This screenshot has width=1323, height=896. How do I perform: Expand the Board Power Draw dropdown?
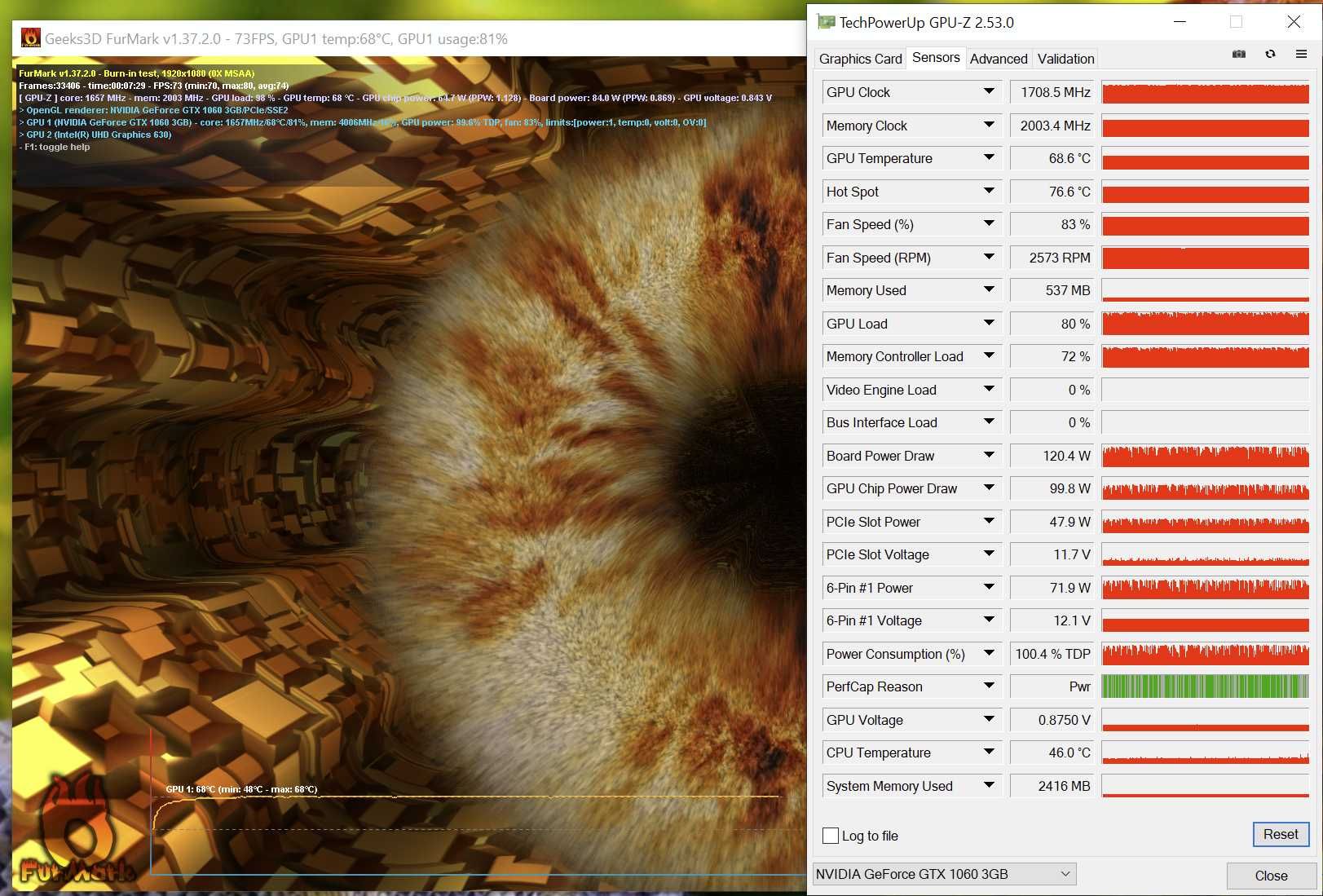tap(989, 456)
